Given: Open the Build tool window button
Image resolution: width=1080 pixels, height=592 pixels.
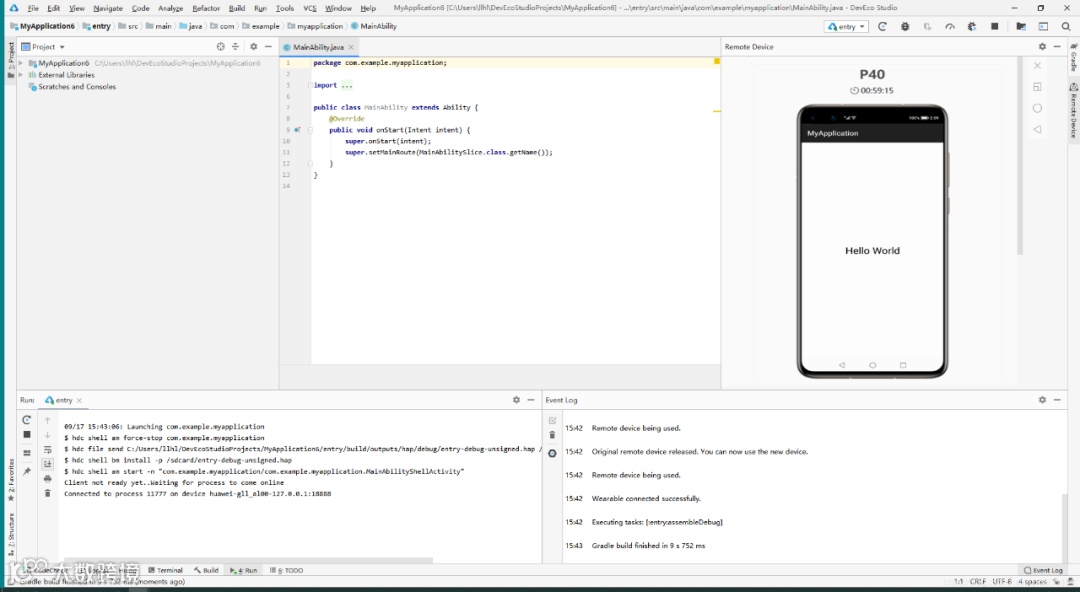Looking at the screenshot, I should pos(207,570).
